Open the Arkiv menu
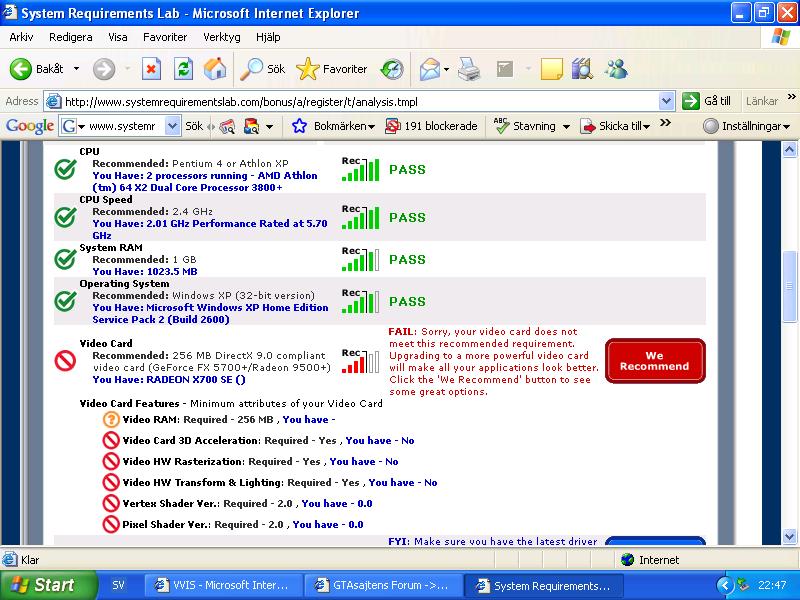The height and width of the screenshot is (600, 800). click(x=21, y=37)
